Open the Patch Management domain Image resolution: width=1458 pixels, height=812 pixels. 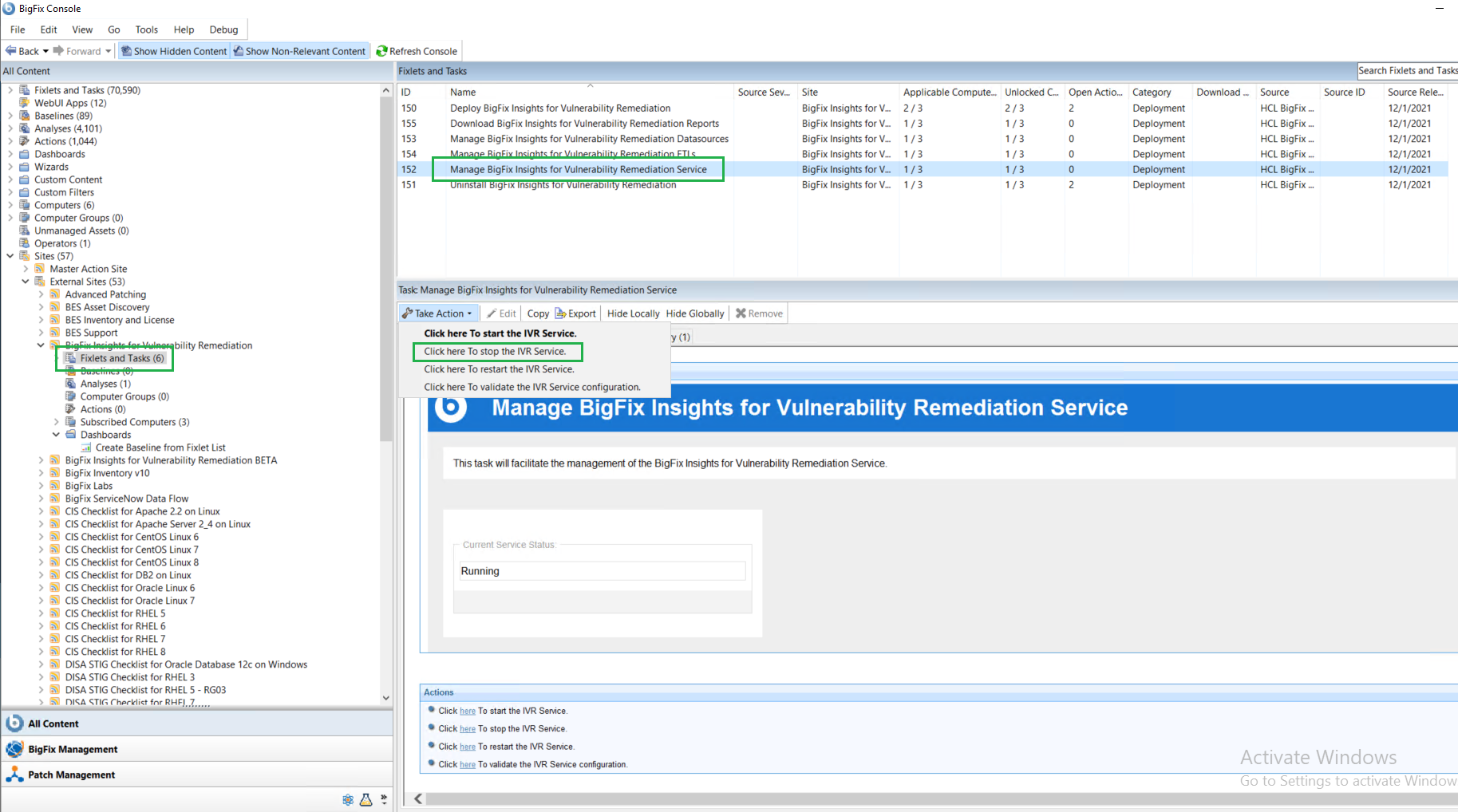tap(71, 775)
